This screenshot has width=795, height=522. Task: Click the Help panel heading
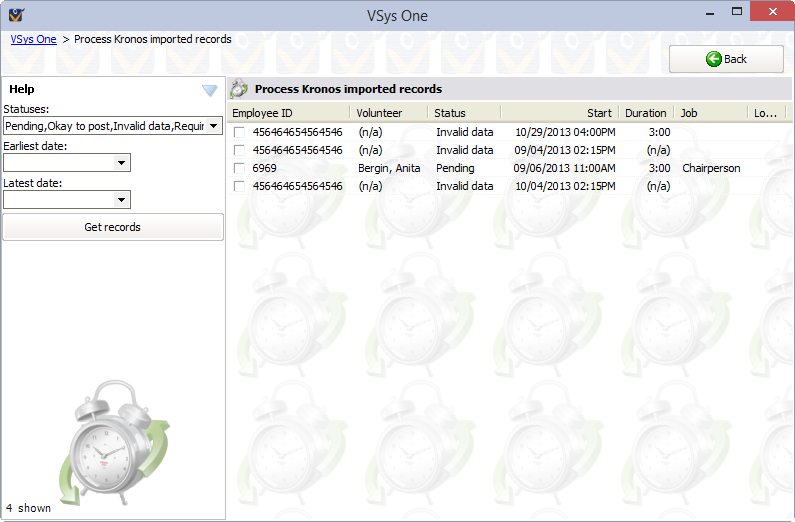click(22, 89)
